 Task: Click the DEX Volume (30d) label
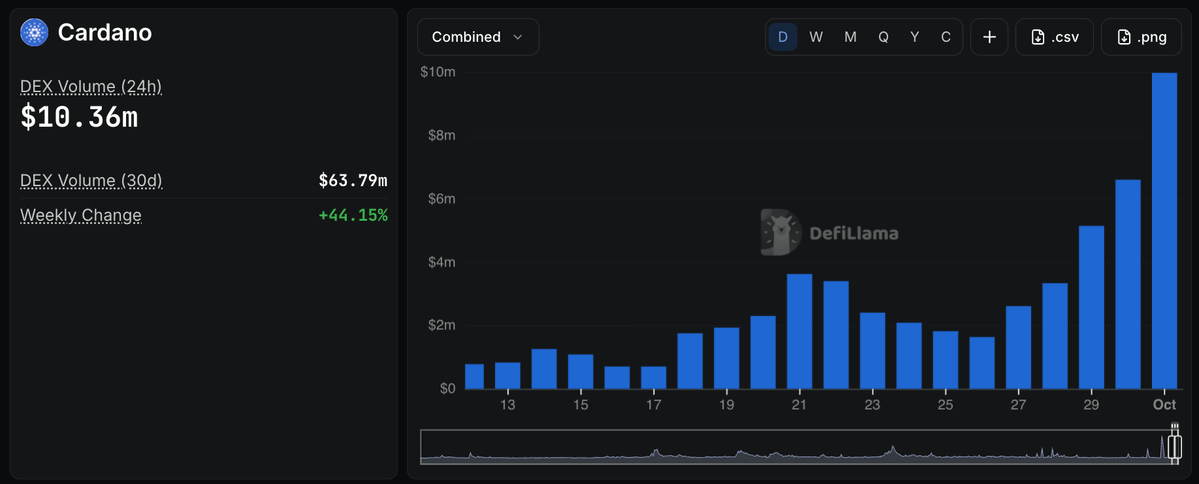click(x=91, y=180)
